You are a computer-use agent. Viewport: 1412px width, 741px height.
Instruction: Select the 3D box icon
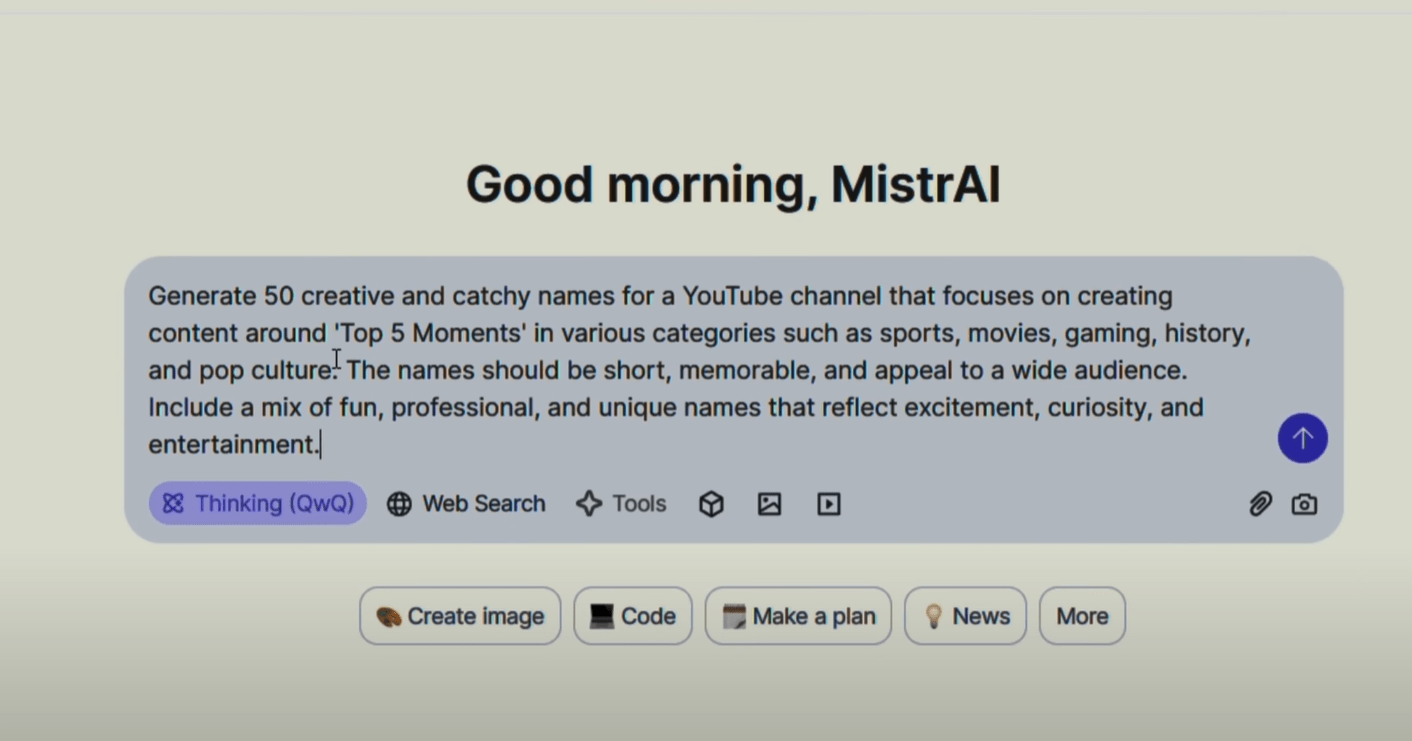pyautogui.click(x=711, y=504)
